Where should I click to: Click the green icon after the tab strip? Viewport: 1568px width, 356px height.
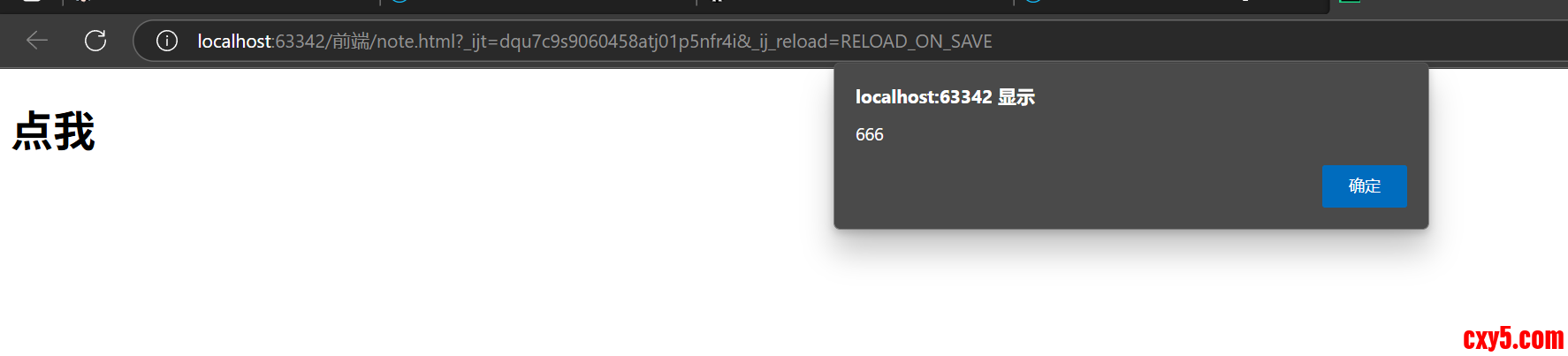coord(1350,2)
